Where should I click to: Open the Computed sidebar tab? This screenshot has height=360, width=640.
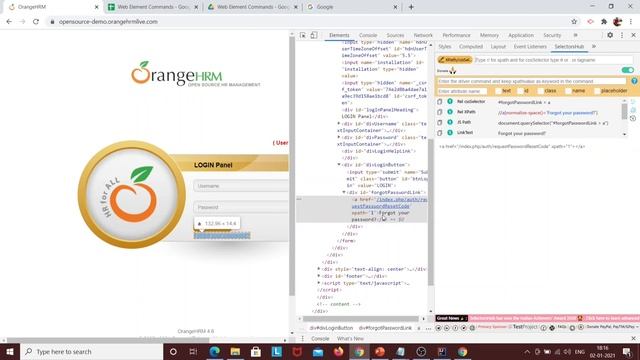[x=471, y=47]
